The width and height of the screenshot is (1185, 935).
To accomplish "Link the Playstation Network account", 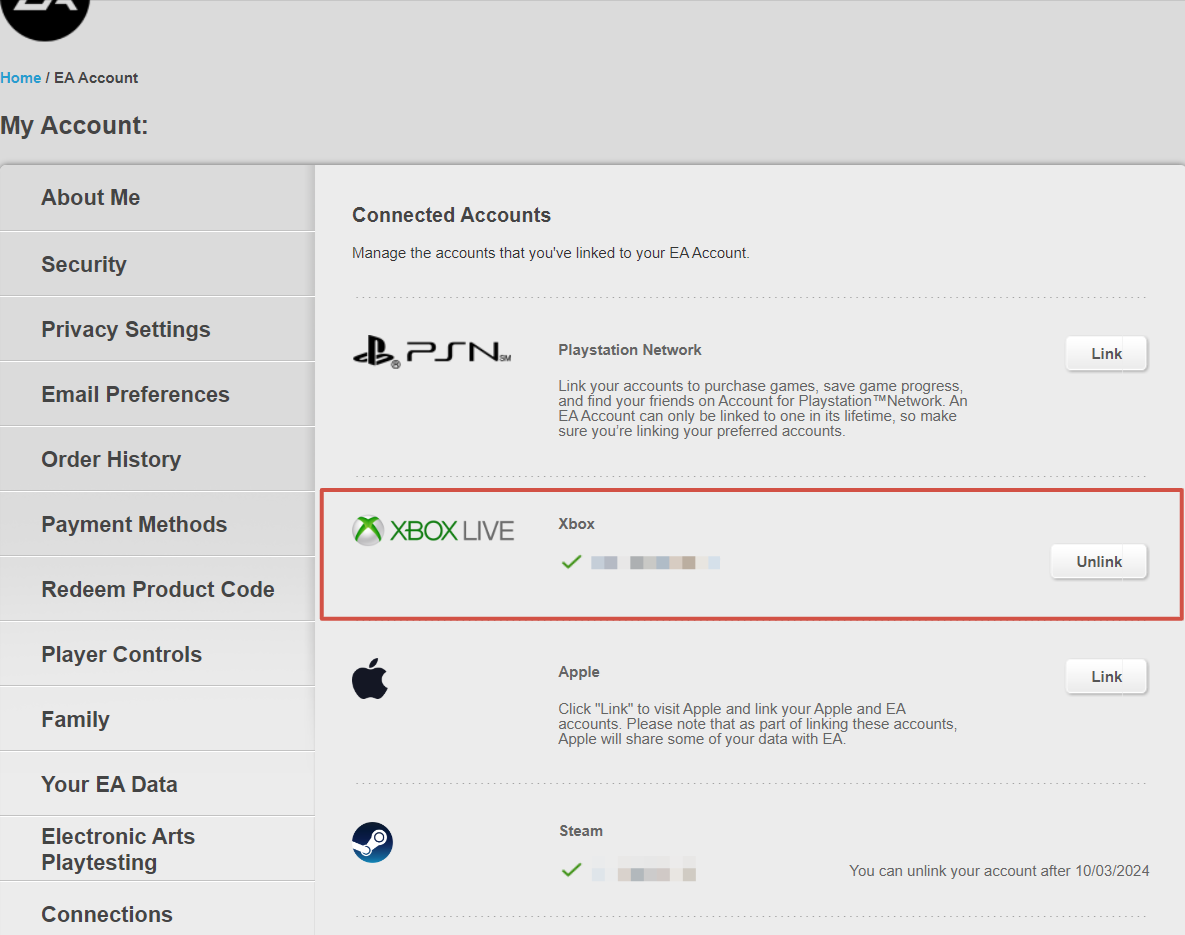I will [x=1106, y=354].
